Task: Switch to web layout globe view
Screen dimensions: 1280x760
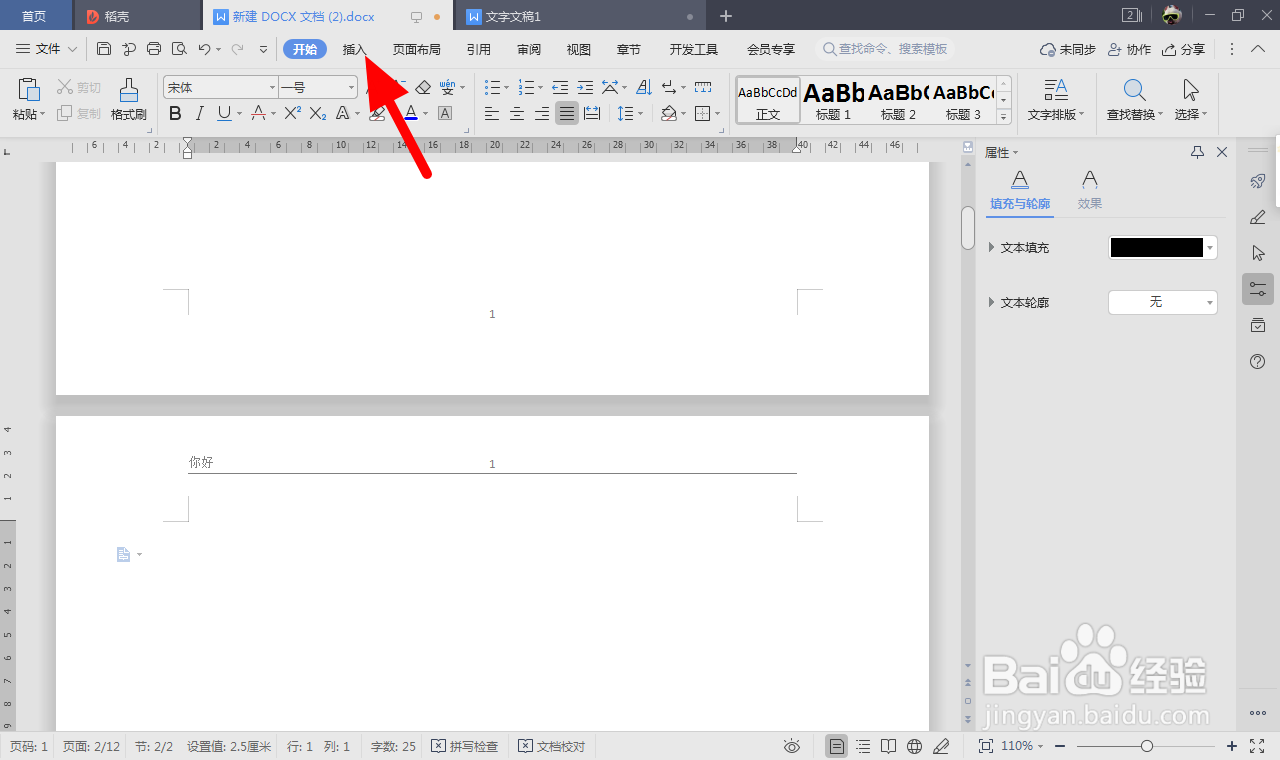Action: (x=914, y=746)
